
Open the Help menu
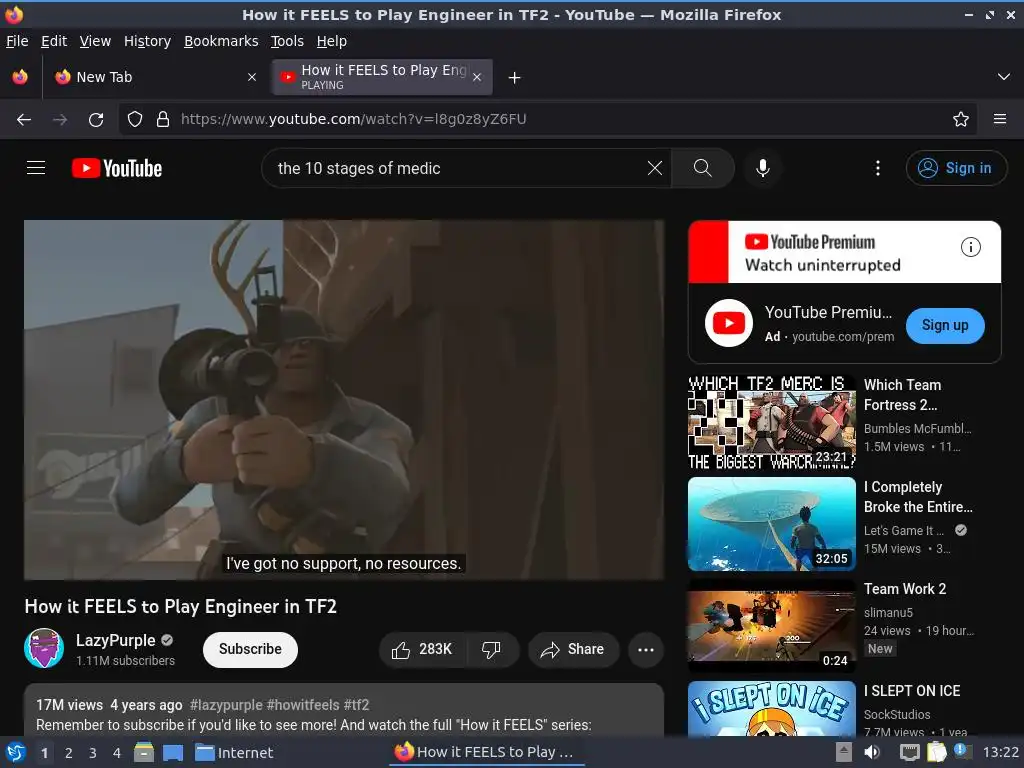pos(332,41)
